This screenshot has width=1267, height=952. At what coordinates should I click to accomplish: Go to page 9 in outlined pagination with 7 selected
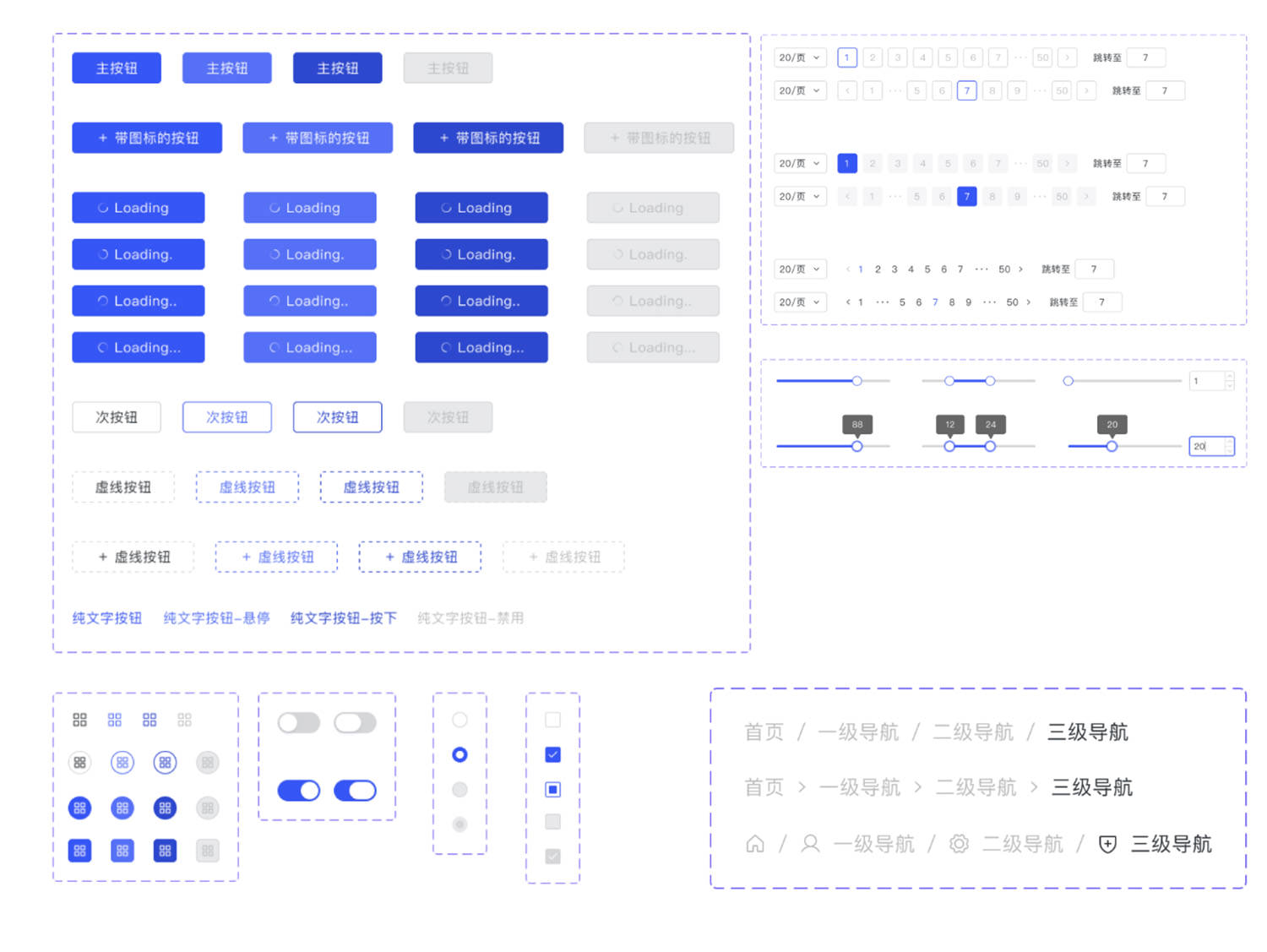tap(1017, 90)
